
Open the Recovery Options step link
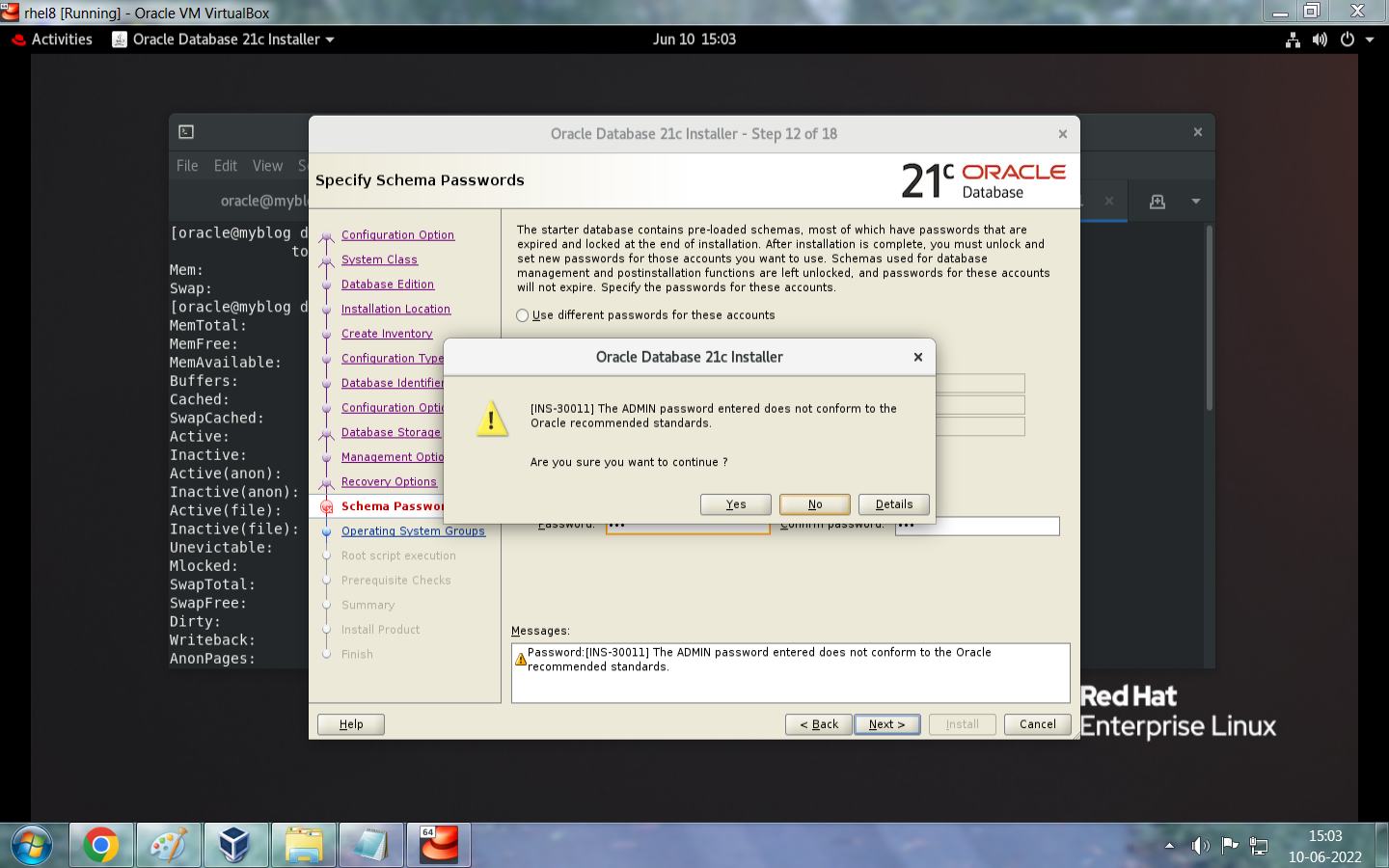[x=389, y=482]
